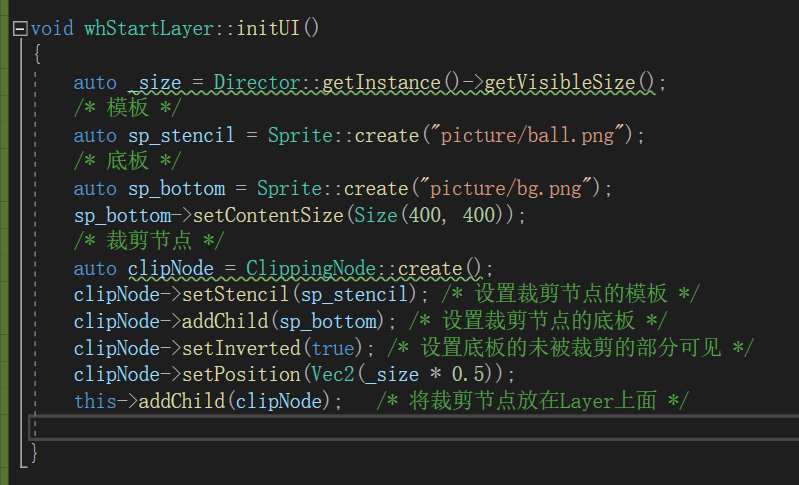Click getInstance in the Director line
The width and height of the screenshot is (799, 485).
[x=381, y=82]
